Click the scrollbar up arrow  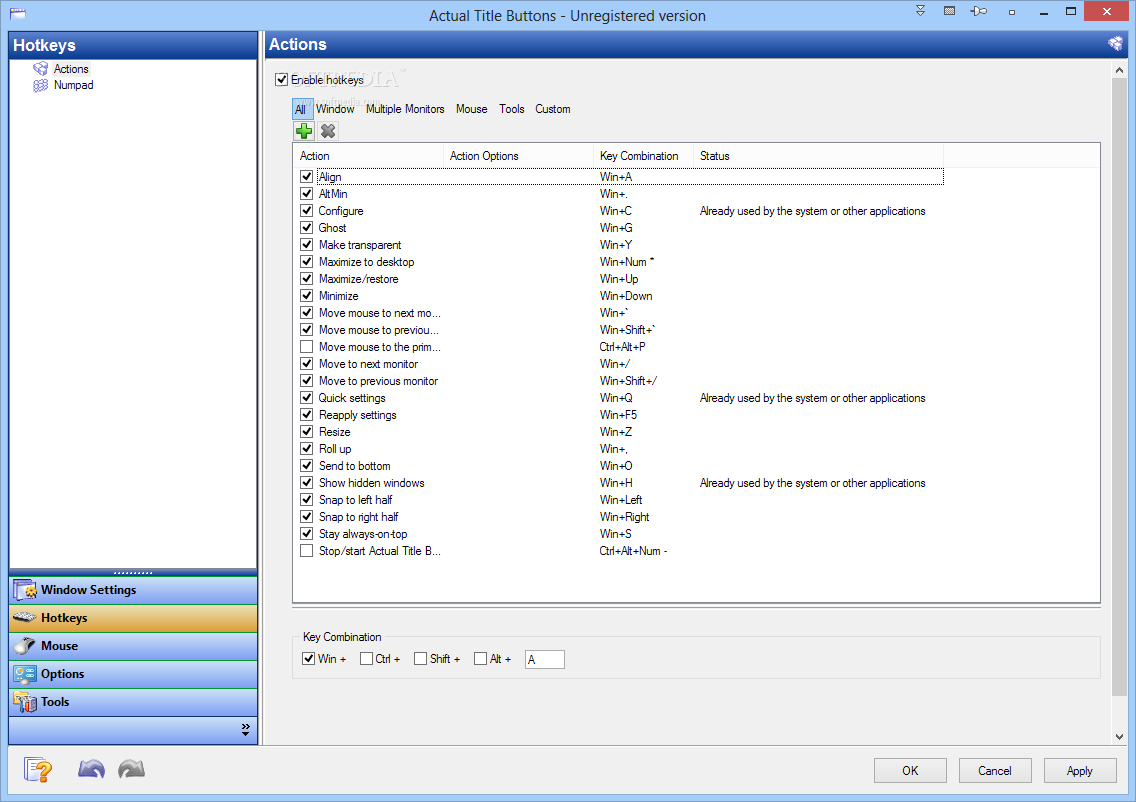(1119, 70)
